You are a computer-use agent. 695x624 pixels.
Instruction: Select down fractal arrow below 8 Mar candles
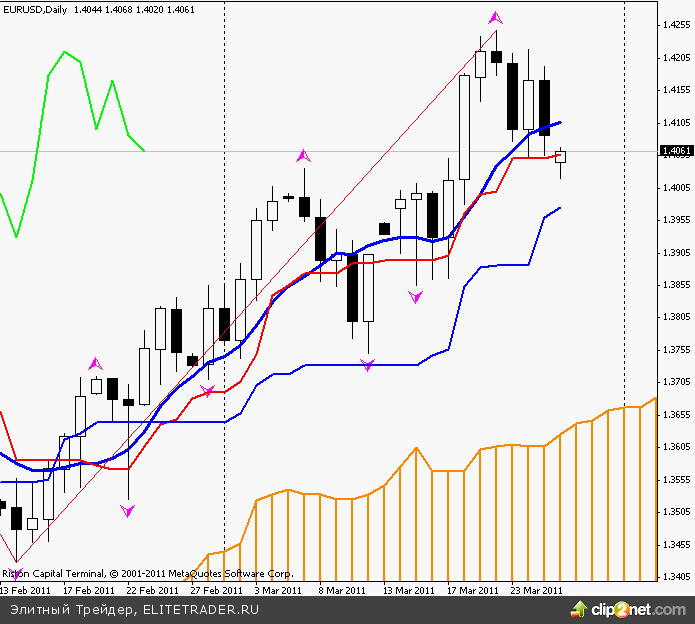tap(367, 366)
